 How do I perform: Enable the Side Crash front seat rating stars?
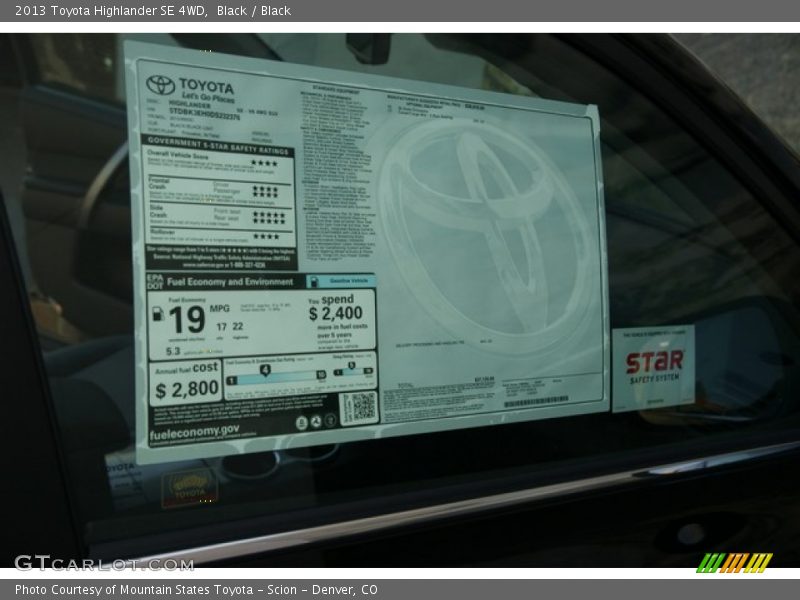(x=268, y=213)
